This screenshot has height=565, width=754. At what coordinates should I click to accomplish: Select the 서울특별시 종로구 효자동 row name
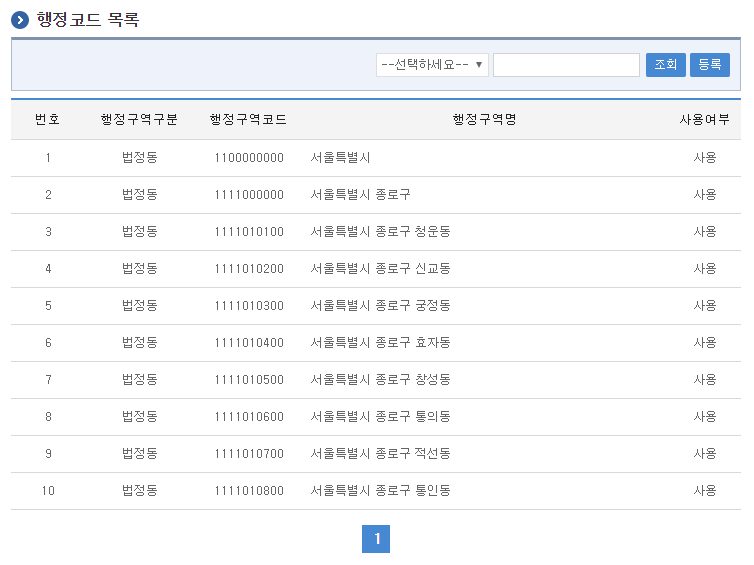(380, 343)
